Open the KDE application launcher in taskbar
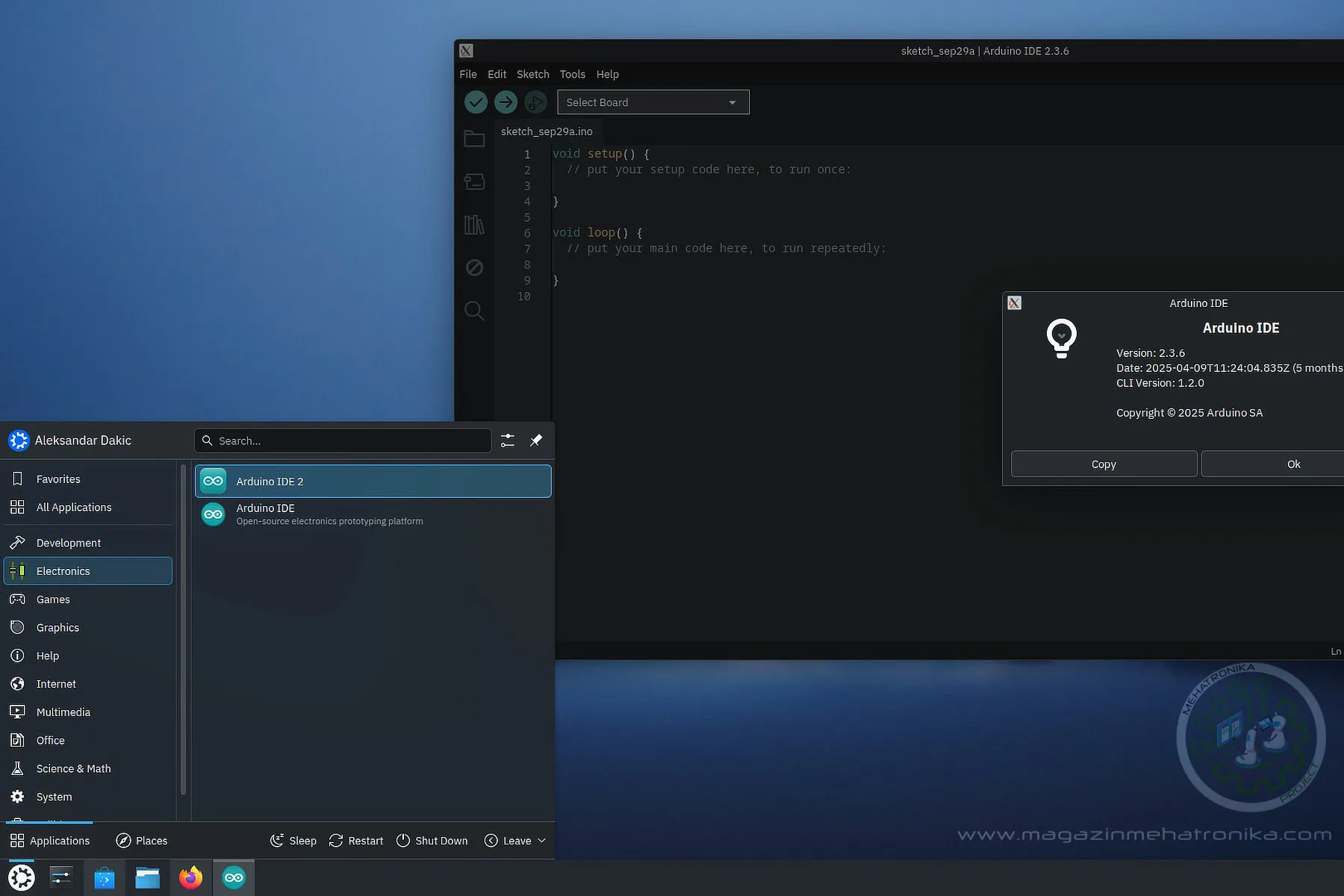The image size is (1344, 896). tap(22, 878)
